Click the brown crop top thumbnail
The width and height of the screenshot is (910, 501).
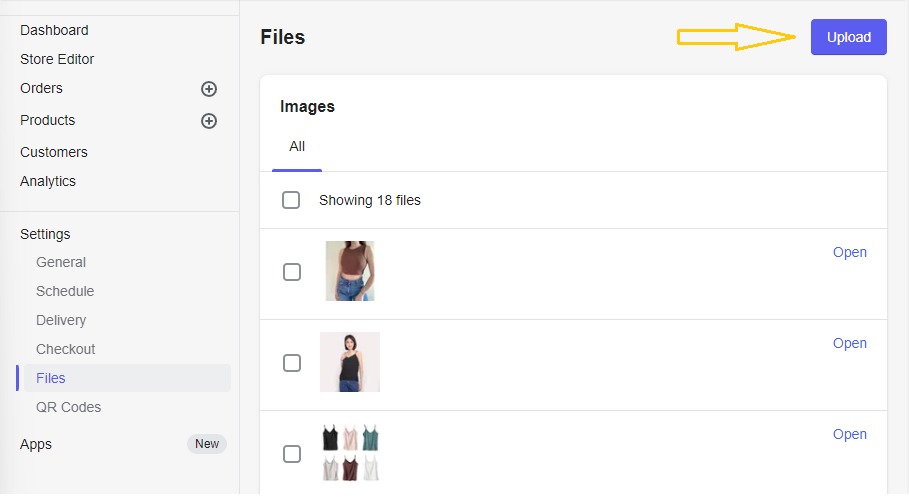point(350,271)
